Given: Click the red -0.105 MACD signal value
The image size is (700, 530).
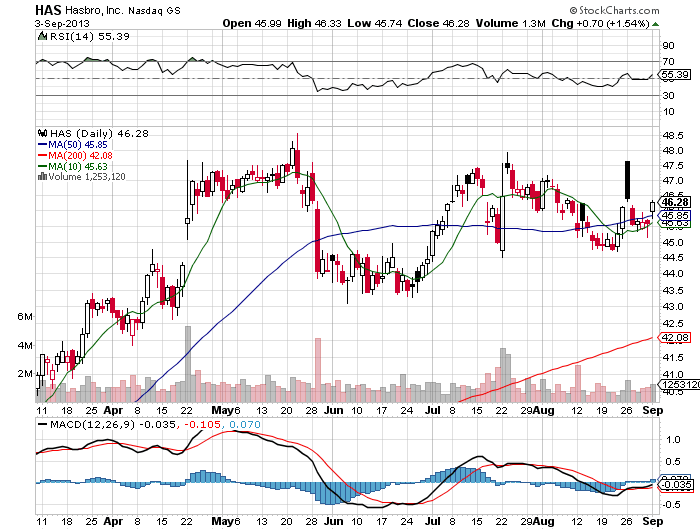Looking at the screenshot, I should (x=202, y=425).
